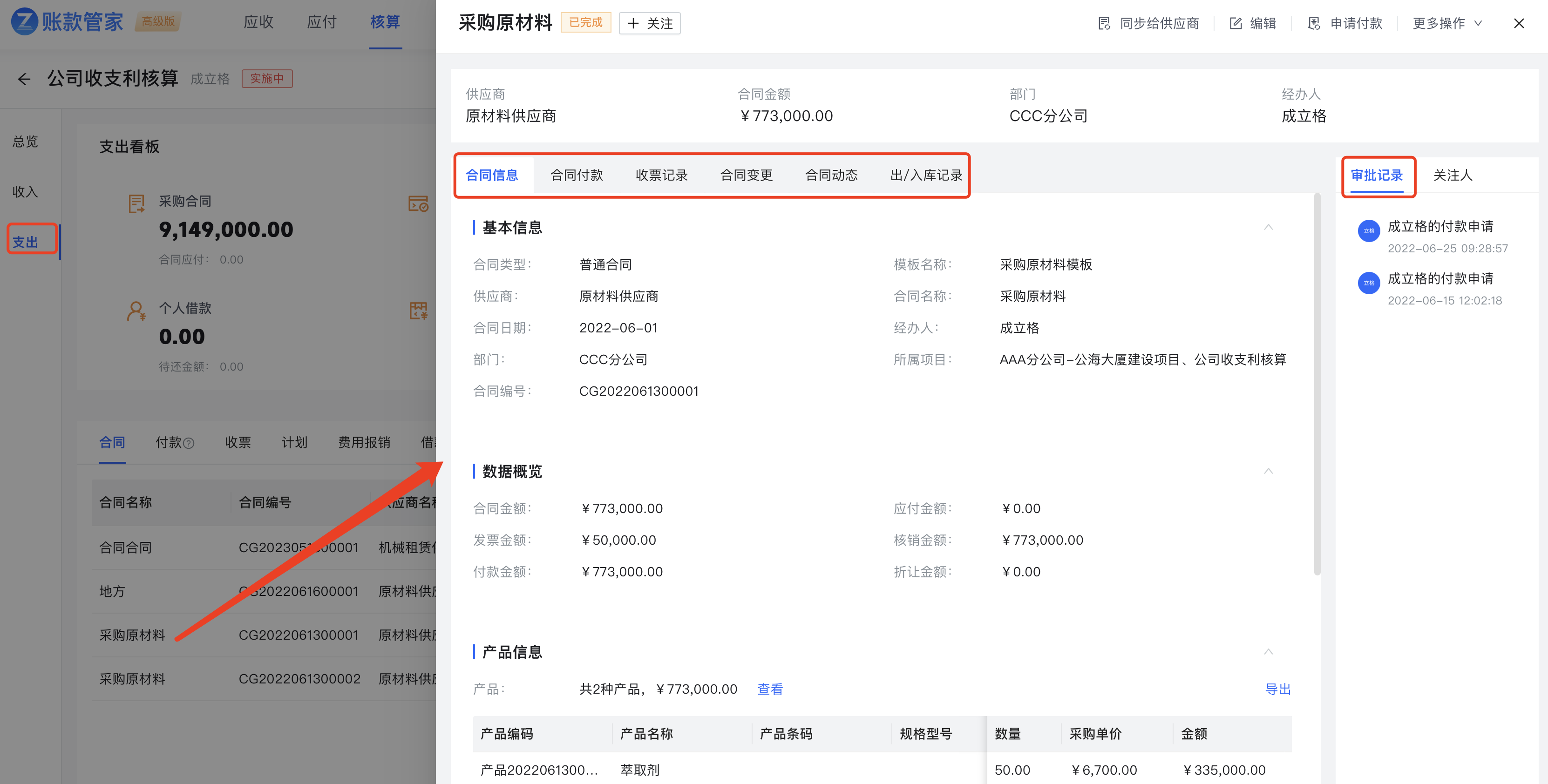Click the 萃取剂 product name cell

[640, 770]
